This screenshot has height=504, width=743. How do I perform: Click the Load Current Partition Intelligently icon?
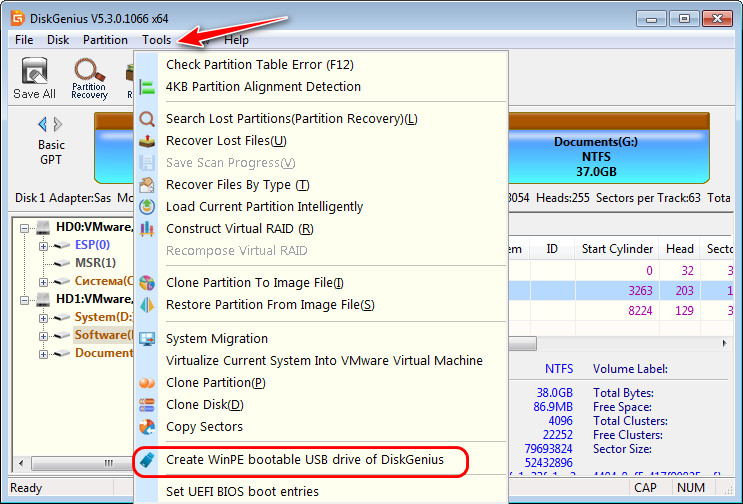(x=147, y=207)
